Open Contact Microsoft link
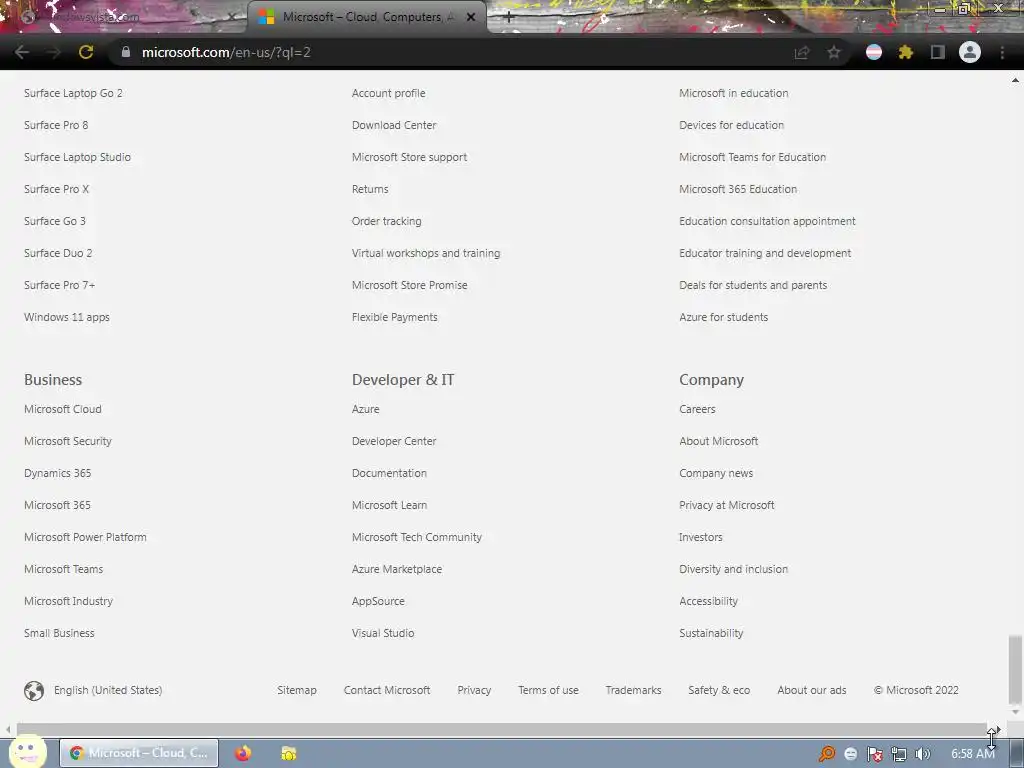 pos(387,690)
